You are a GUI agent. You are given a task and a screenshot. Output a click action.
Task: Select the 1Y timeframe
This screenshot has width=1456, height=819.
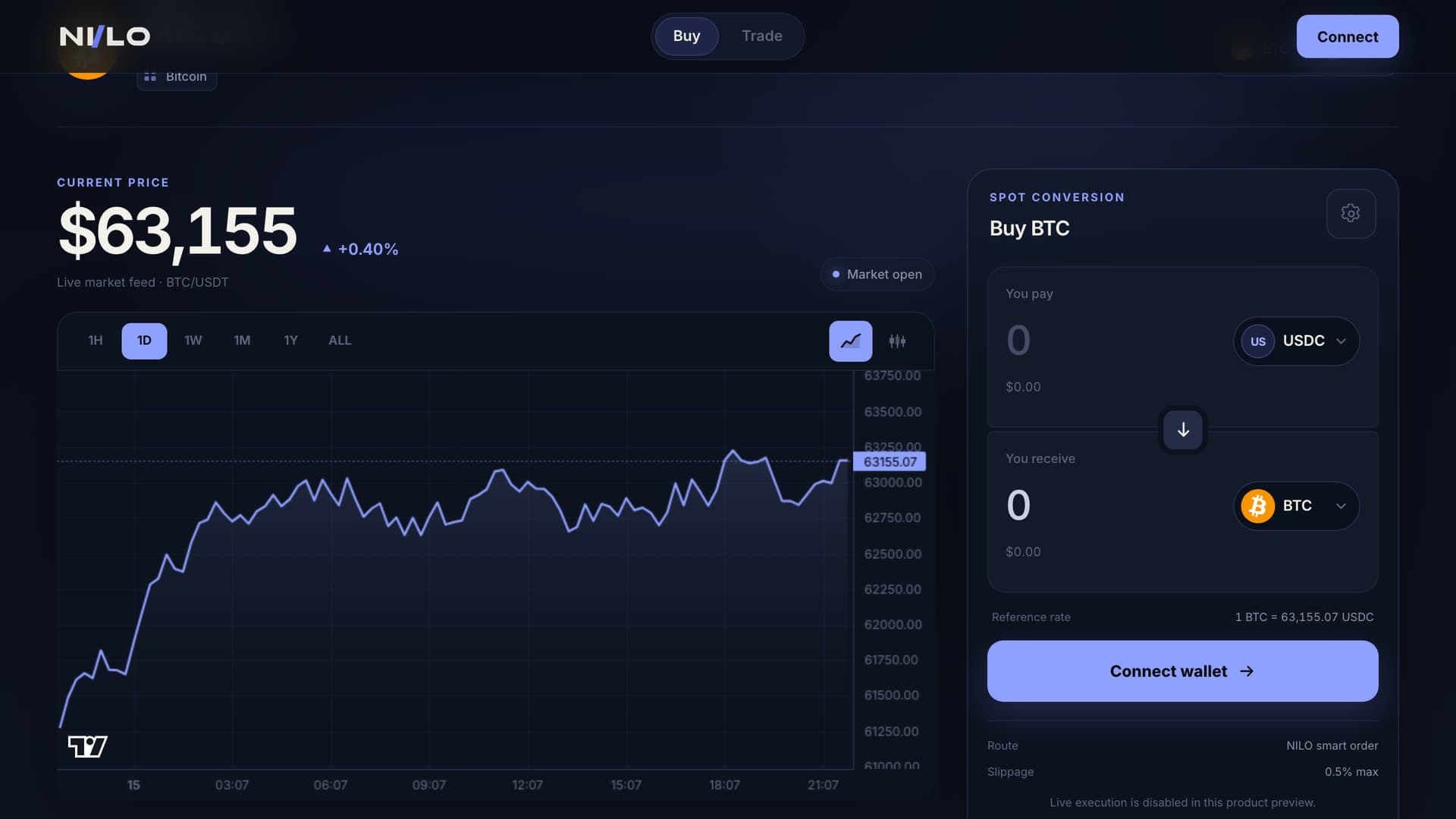290,340
